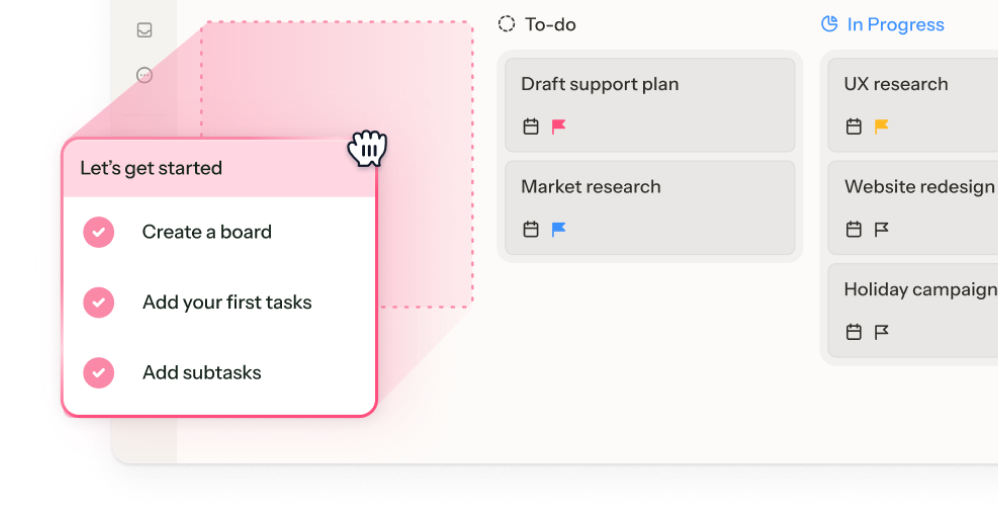Click the yellow flag on UX research

tap(882, 127)
